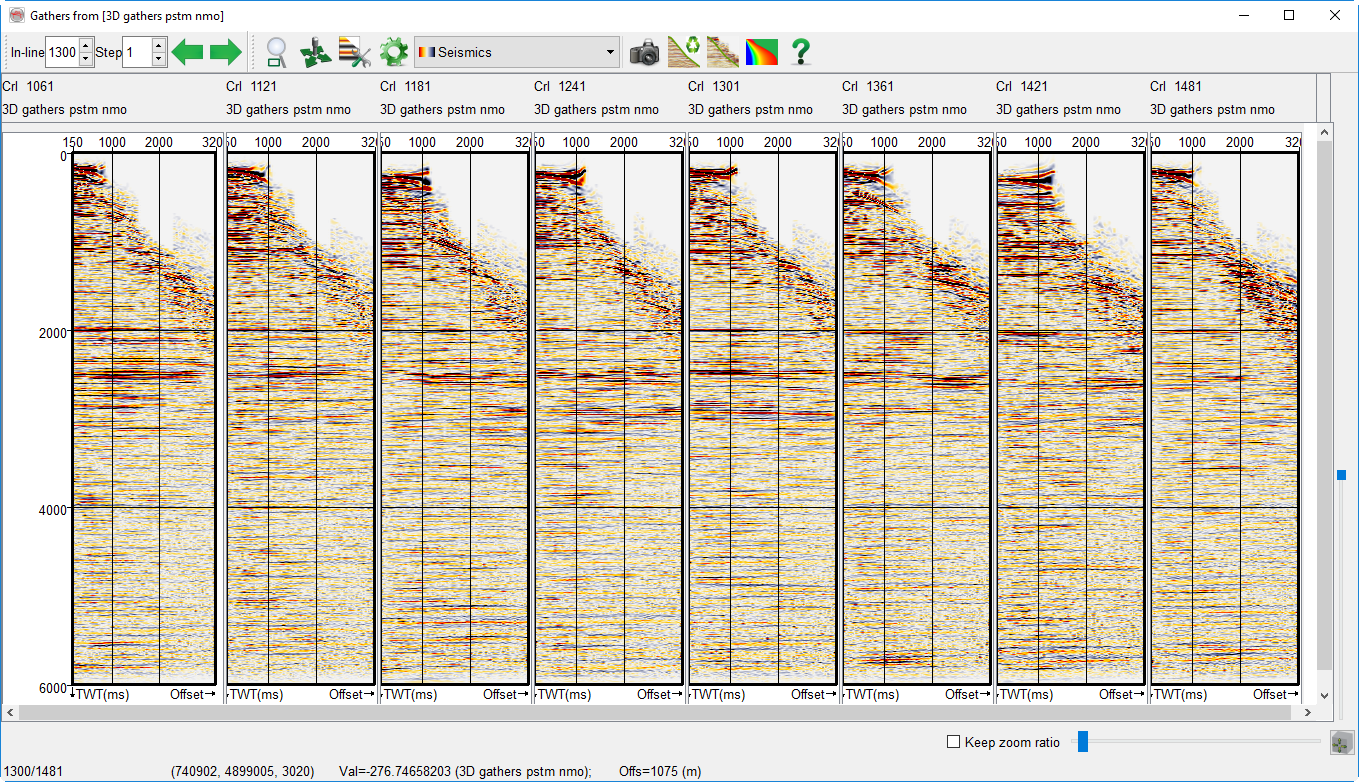This screenshot has height=782, width=1359.
Task: Open the Seismics color table dropdown
Action: (517, 52)
